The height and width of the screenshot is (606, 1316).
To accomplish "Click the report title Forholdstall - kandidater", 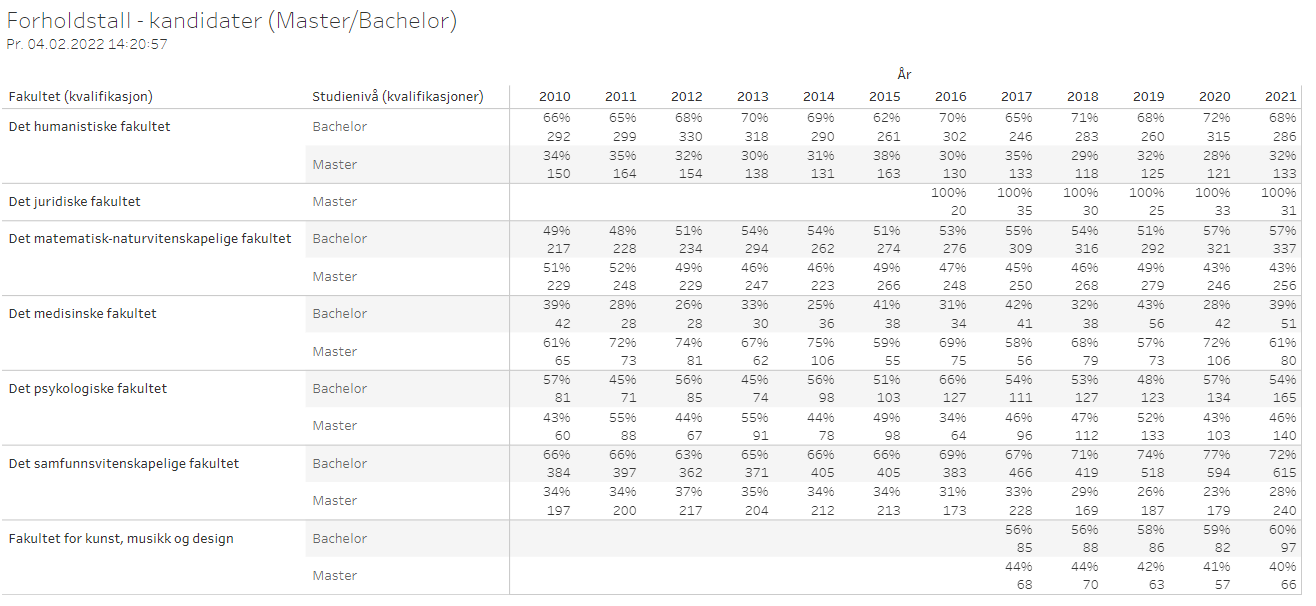I will point(232,22).
